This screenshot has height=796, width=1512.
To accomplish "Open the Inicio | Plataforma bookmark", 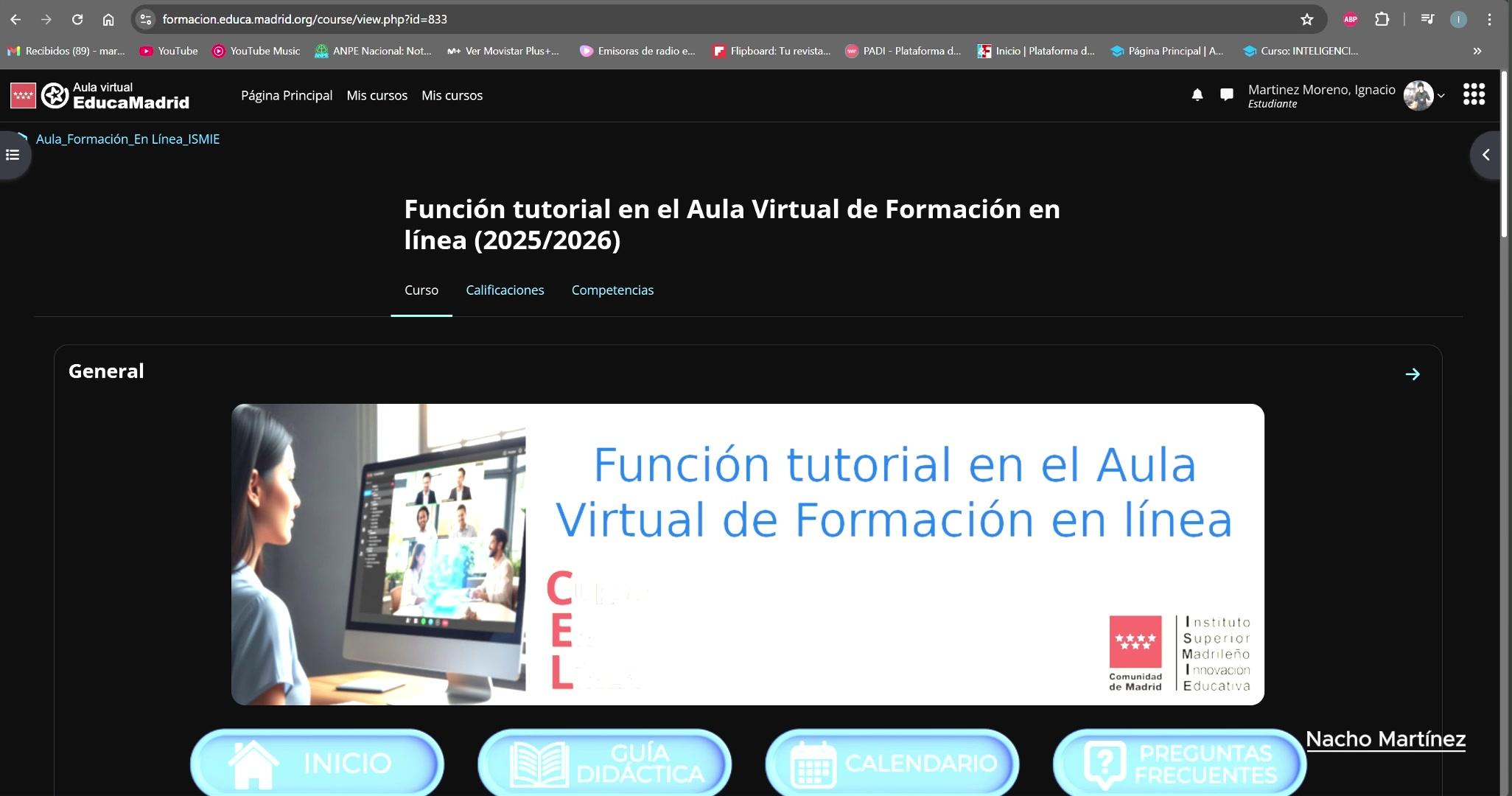I will pyautogui.click(x=1036, y=51).
